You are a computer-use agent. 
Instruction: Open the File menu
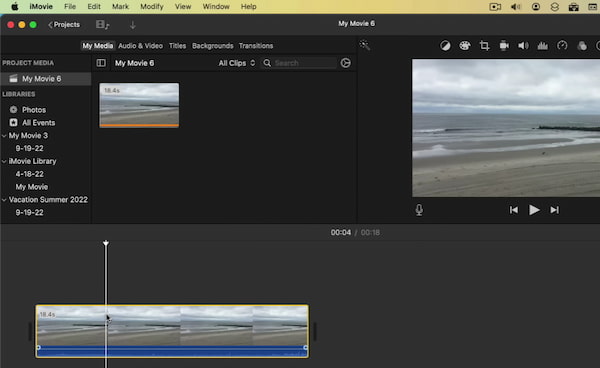[70, 7]
